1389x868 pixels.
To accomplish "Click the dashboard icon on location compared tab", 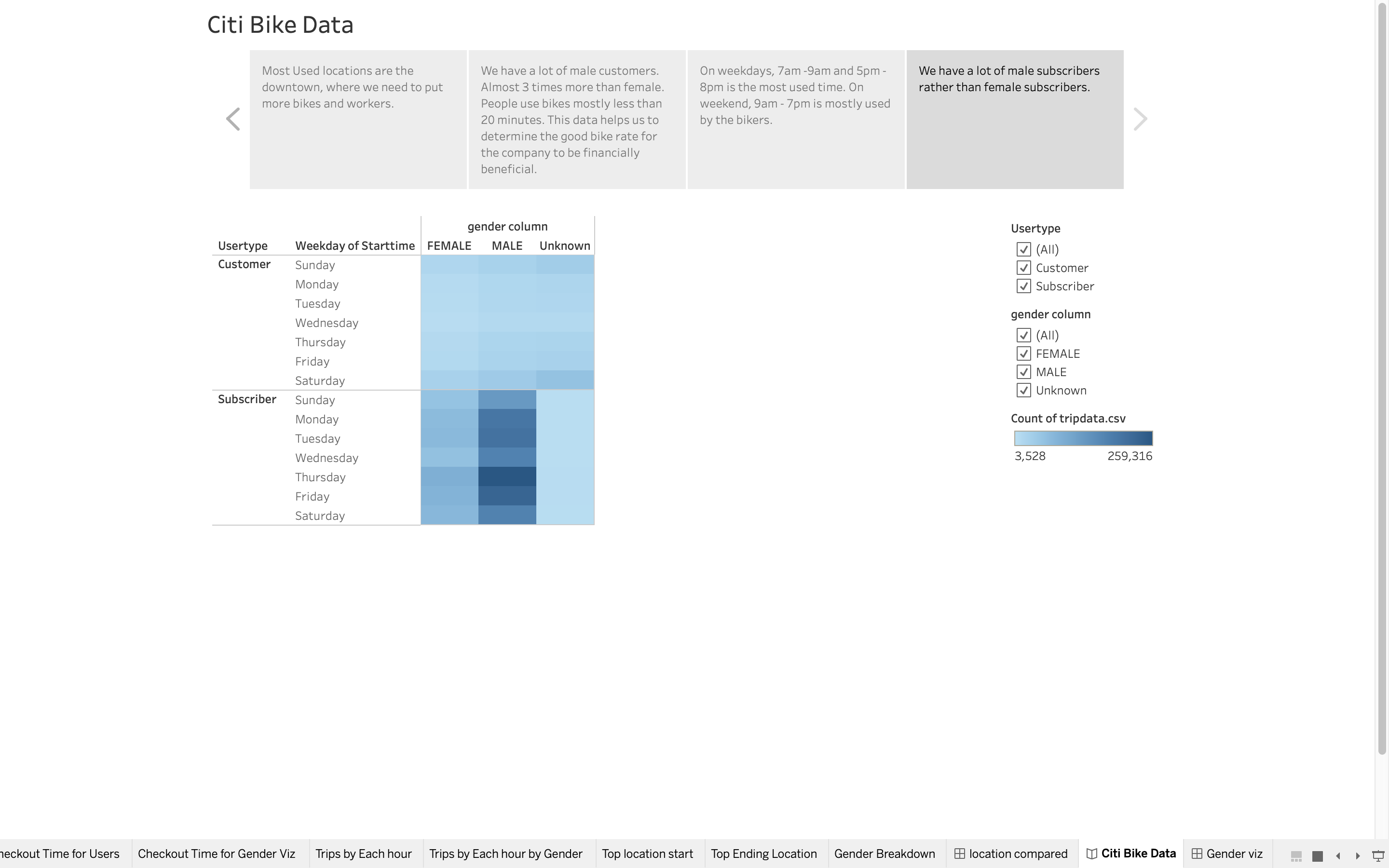I will click(x=961, y=854).
